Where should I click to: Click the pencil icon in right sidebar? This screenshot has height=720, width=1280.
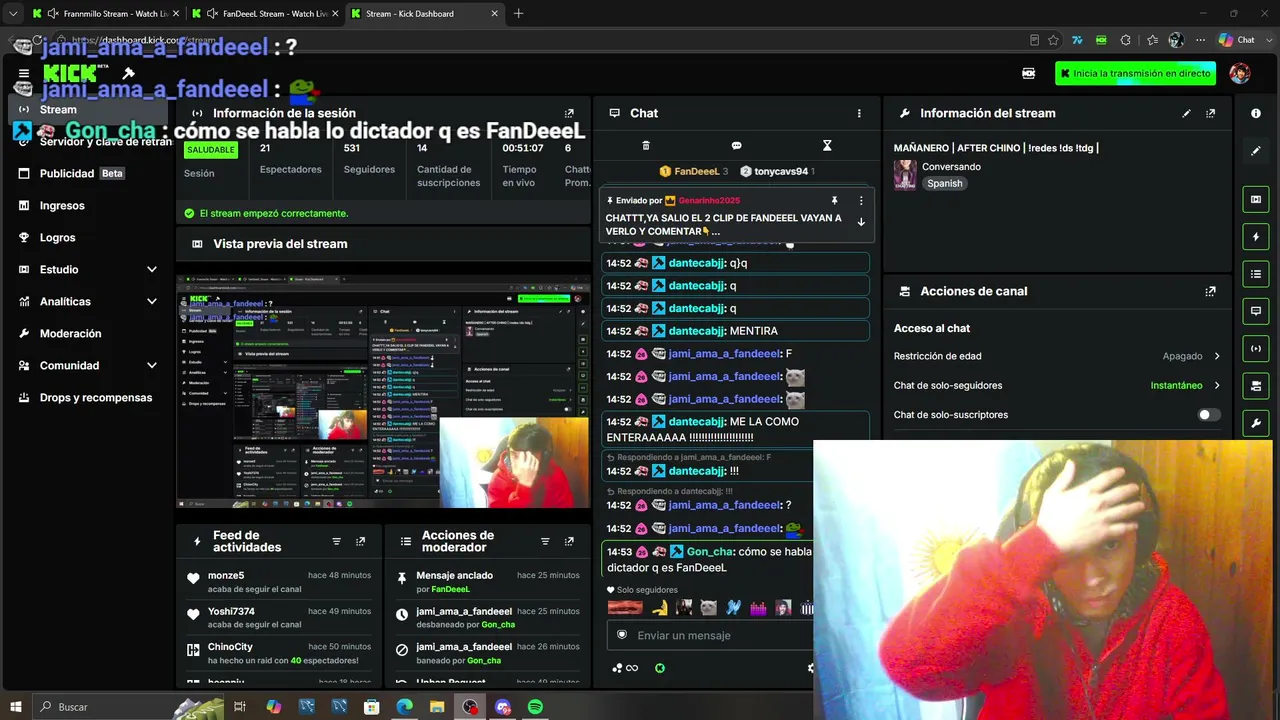(1256, 151)
